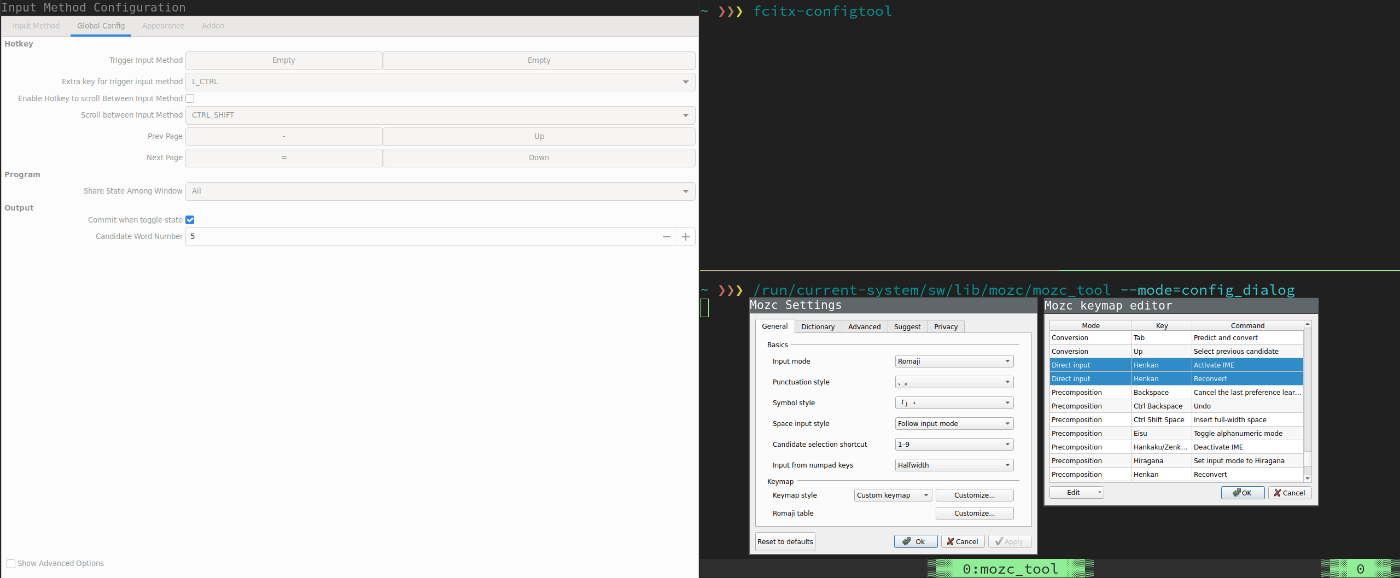This screenshot has width=1400, height=578.
Task: Increase Candidate Word Number with plus icon
Action: (x=686, y=237)
